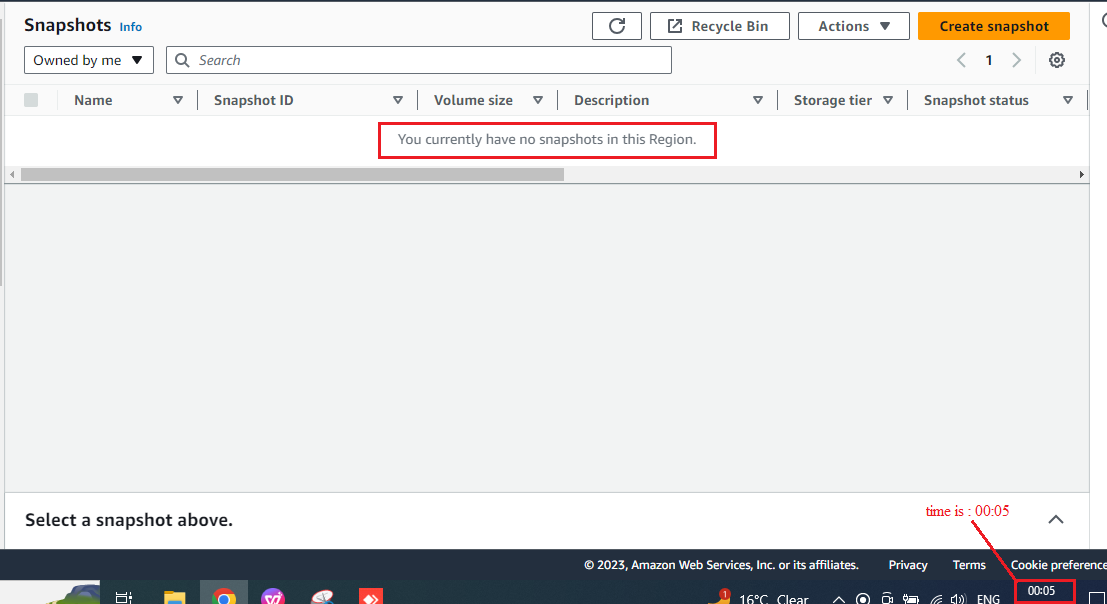The width and height of the screenshot is (1107, 604).
Task: Click the Create snapshot button
Action: [x=993, y=26]
